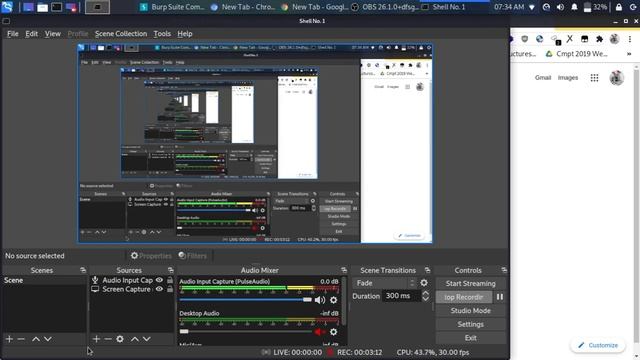Pause the recording with the pause icon
This screenshot has height=360, width=640.
[x=500, y=297]
